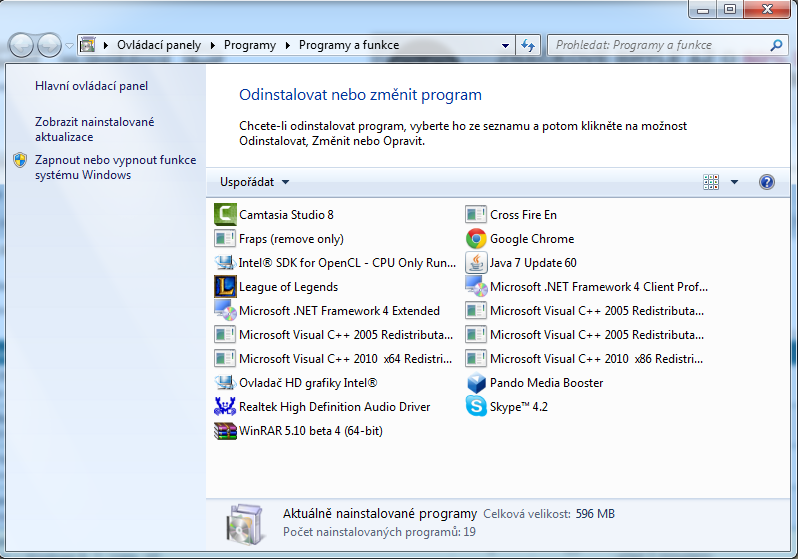This screenshot has width=798, height=559.
Task: Click the refresh arrows button
Action: (x=528, y=45)
